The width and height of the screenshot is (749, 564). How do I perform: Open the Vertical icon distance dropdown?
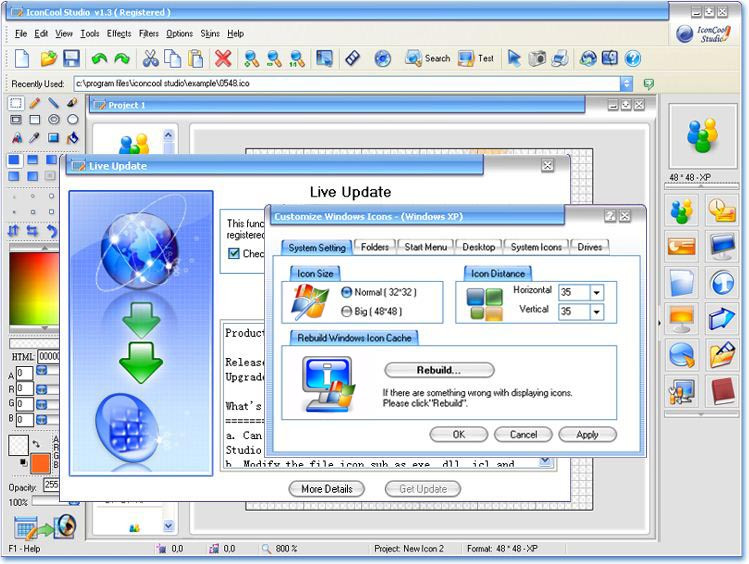(597, 312)
